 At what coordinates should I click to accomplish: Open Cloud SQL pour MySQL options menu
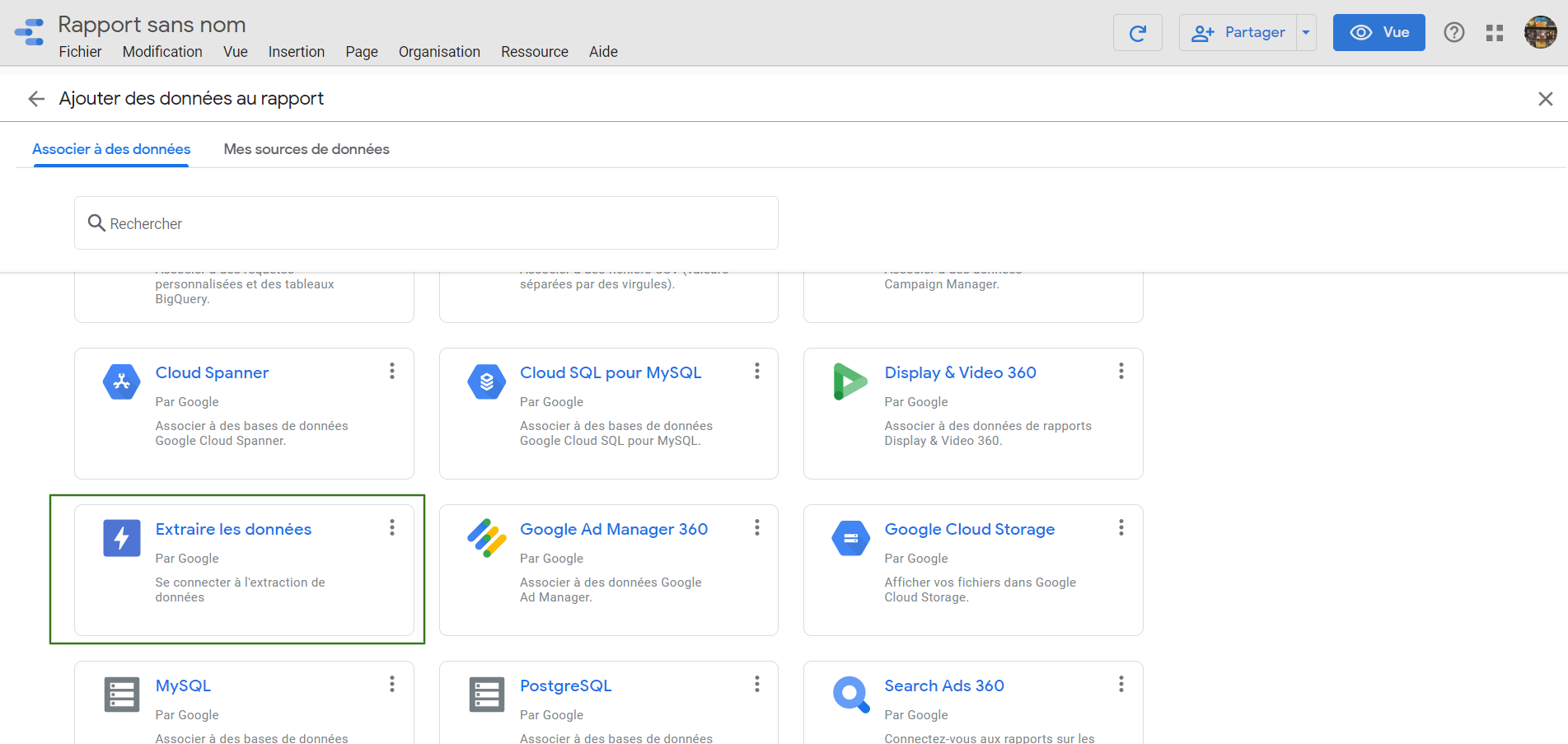(x=756, y=371)
